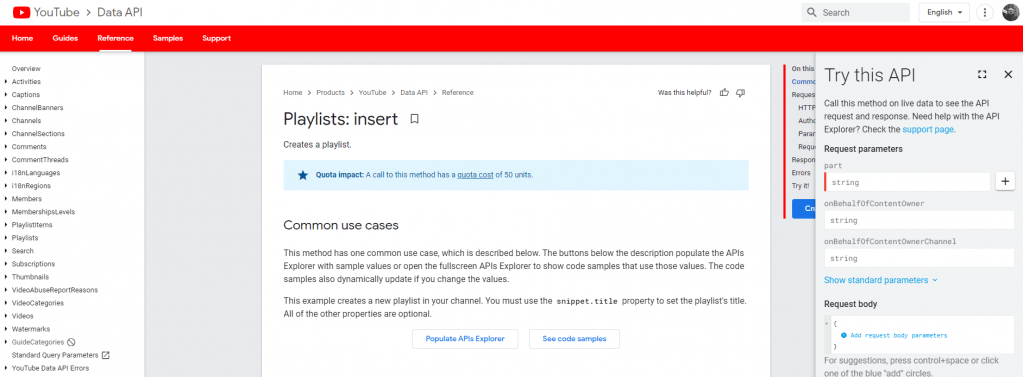Select the Reference tab

click(x=115, y=38)
